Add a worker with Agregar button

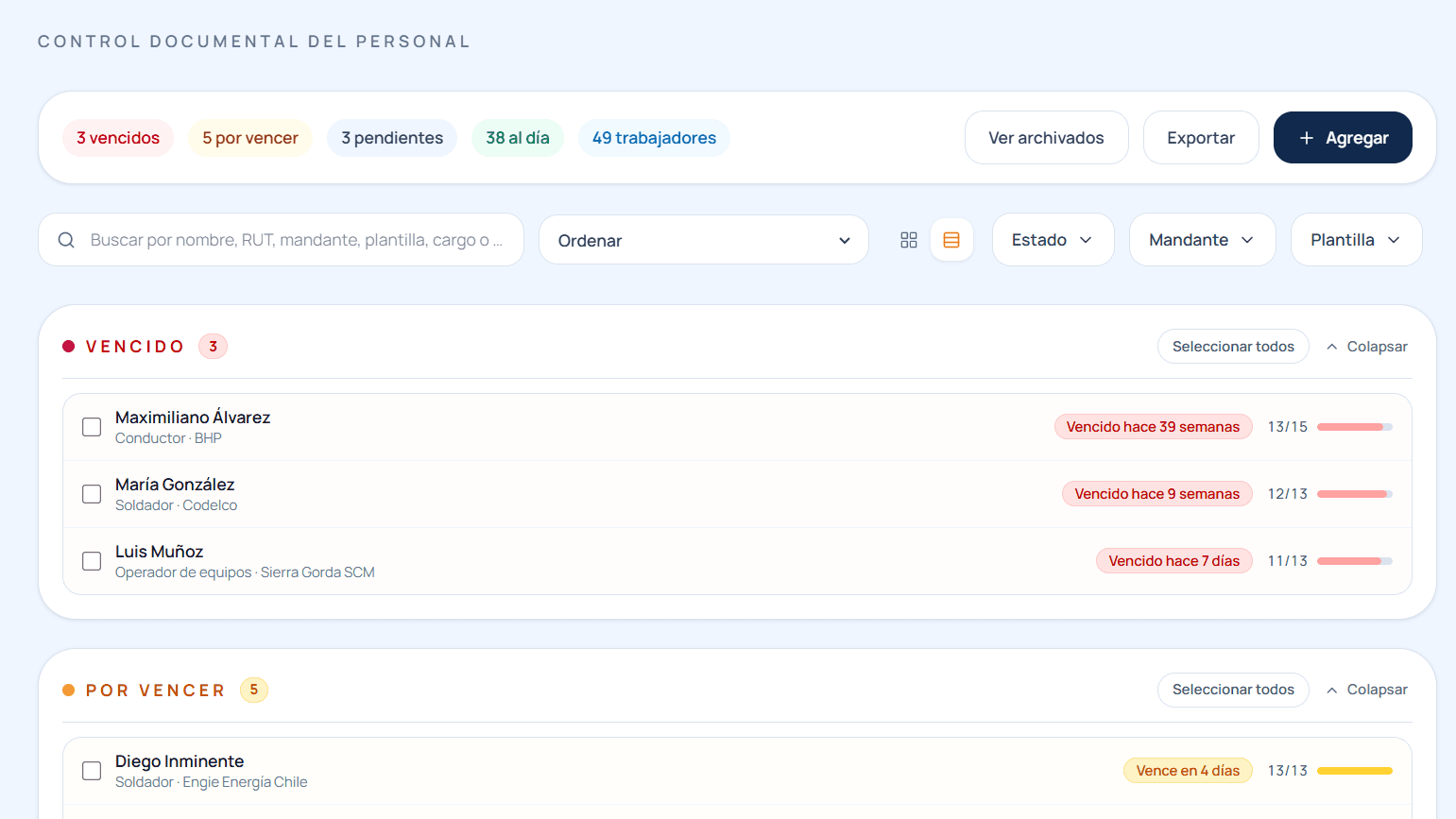click(x=1343, y=138)
